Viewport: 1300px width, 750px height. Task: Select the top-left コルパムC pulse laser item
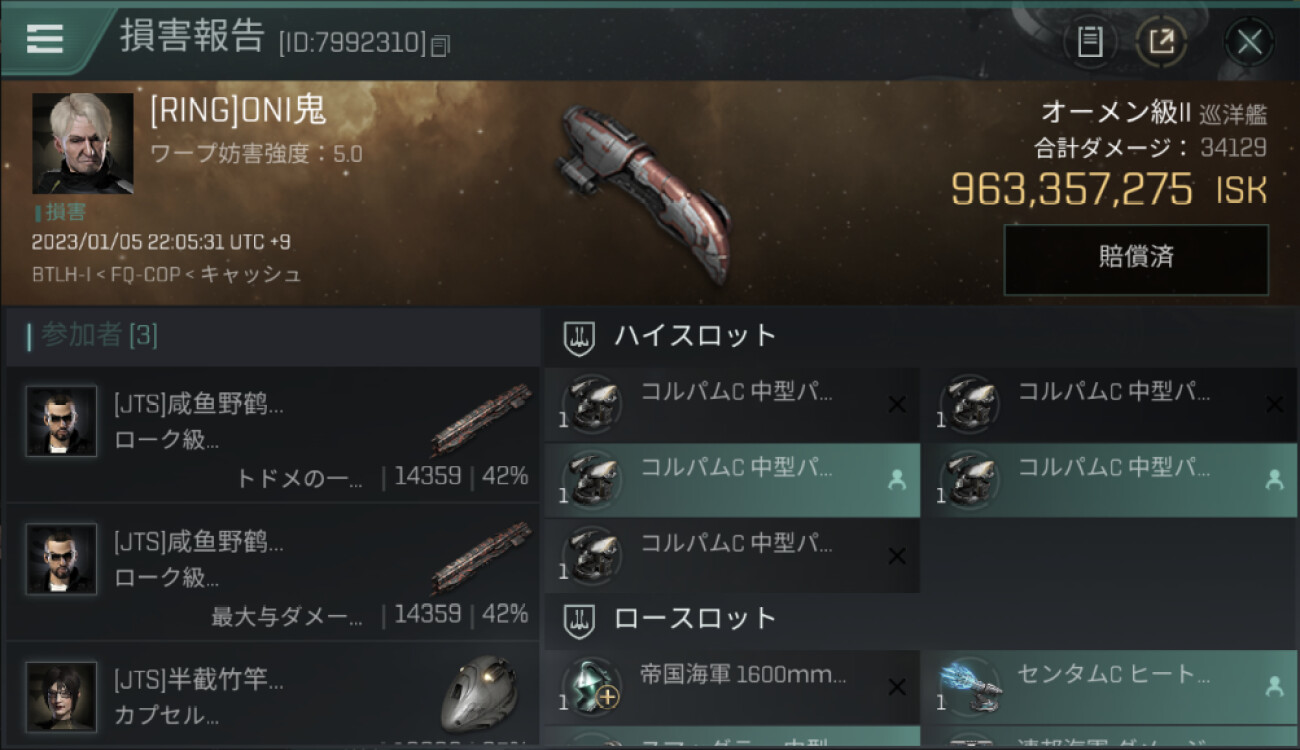pyautogui.click(x=732, y=404)
